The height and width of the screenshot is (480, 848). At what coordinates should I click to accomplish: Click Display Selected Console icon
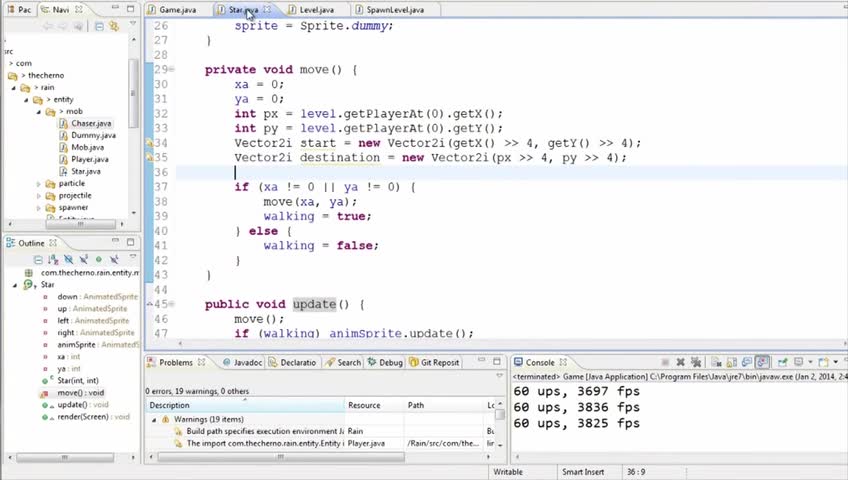coord(798,362)
